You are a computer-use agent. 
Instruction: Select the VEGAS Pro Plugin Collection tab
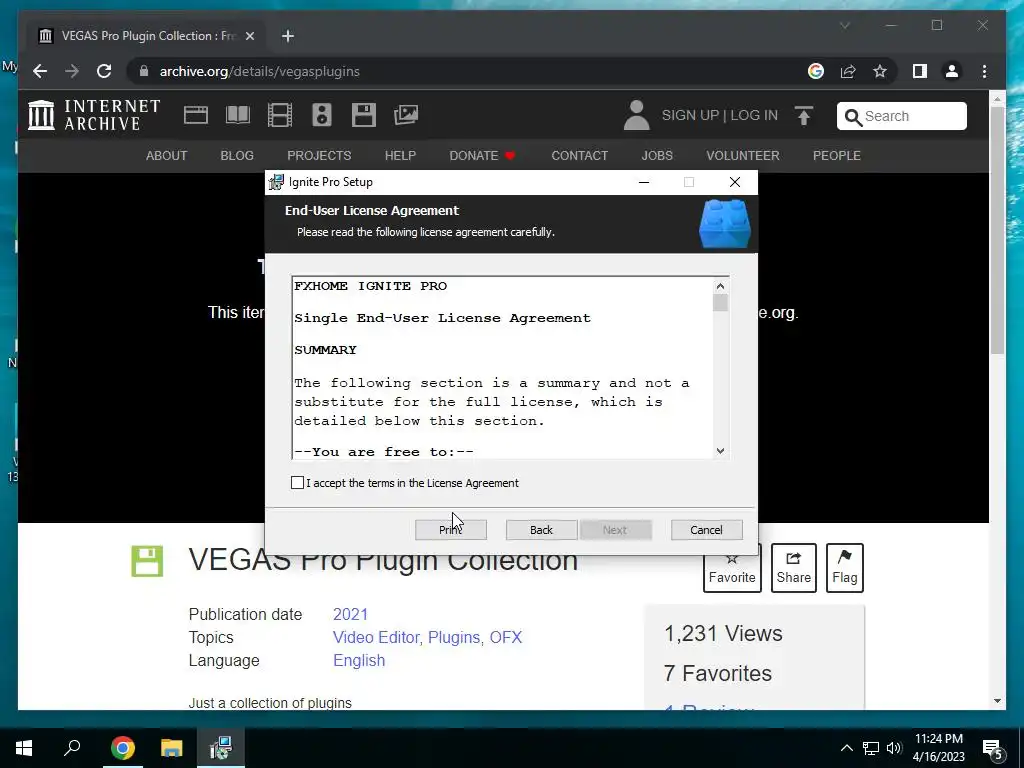[x=147, y=36]
